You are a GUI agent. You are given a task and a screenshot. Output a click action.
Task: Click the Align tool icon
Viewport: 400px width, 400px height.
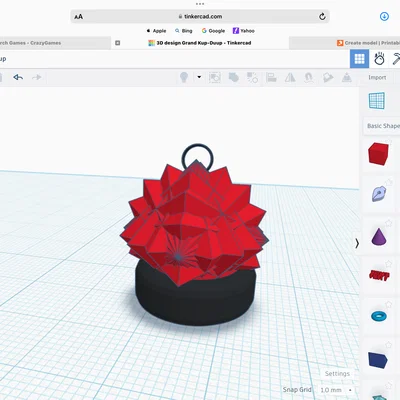point(271,78)
